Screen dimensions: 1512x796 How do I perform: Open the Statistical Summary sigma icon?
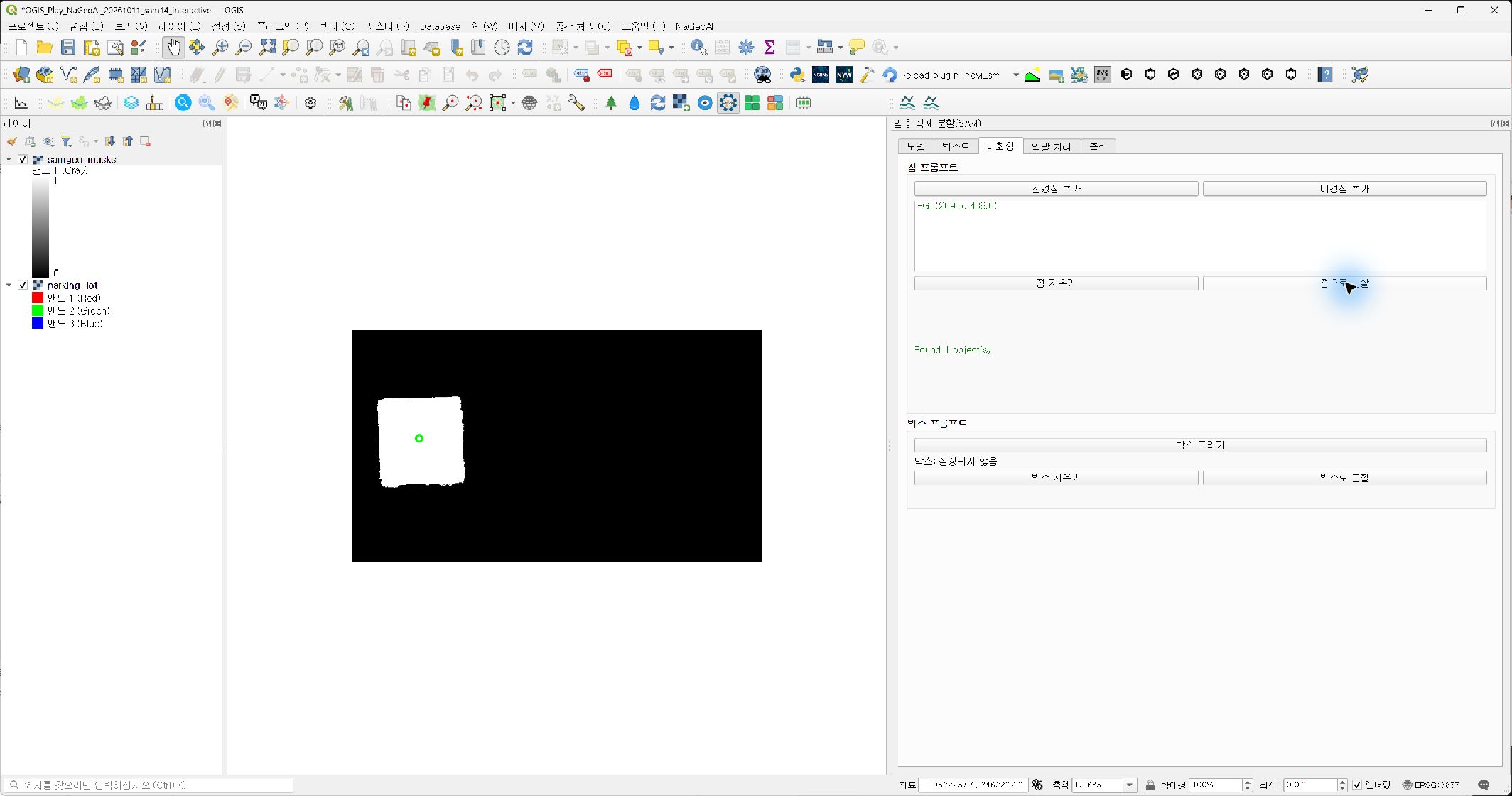(769, 48)
